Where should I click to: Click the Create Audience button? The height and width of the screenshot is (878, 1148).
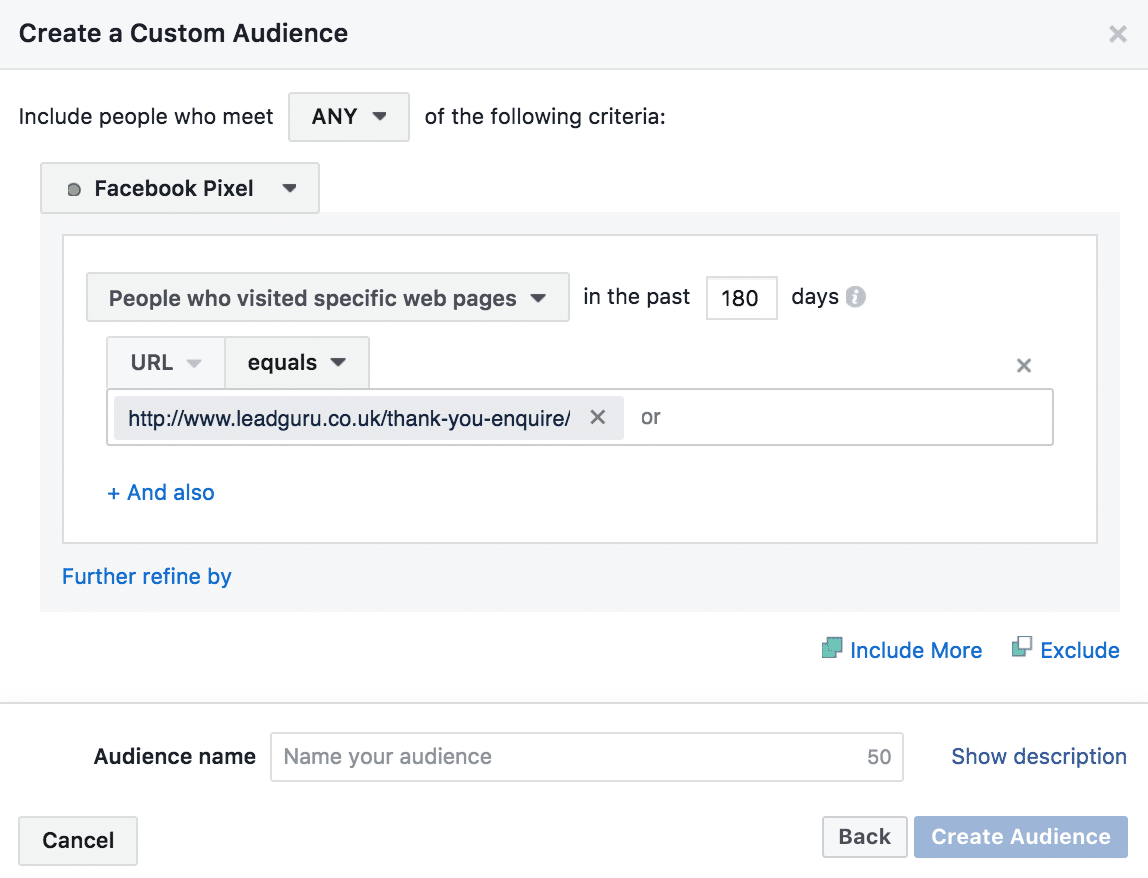1021,837
